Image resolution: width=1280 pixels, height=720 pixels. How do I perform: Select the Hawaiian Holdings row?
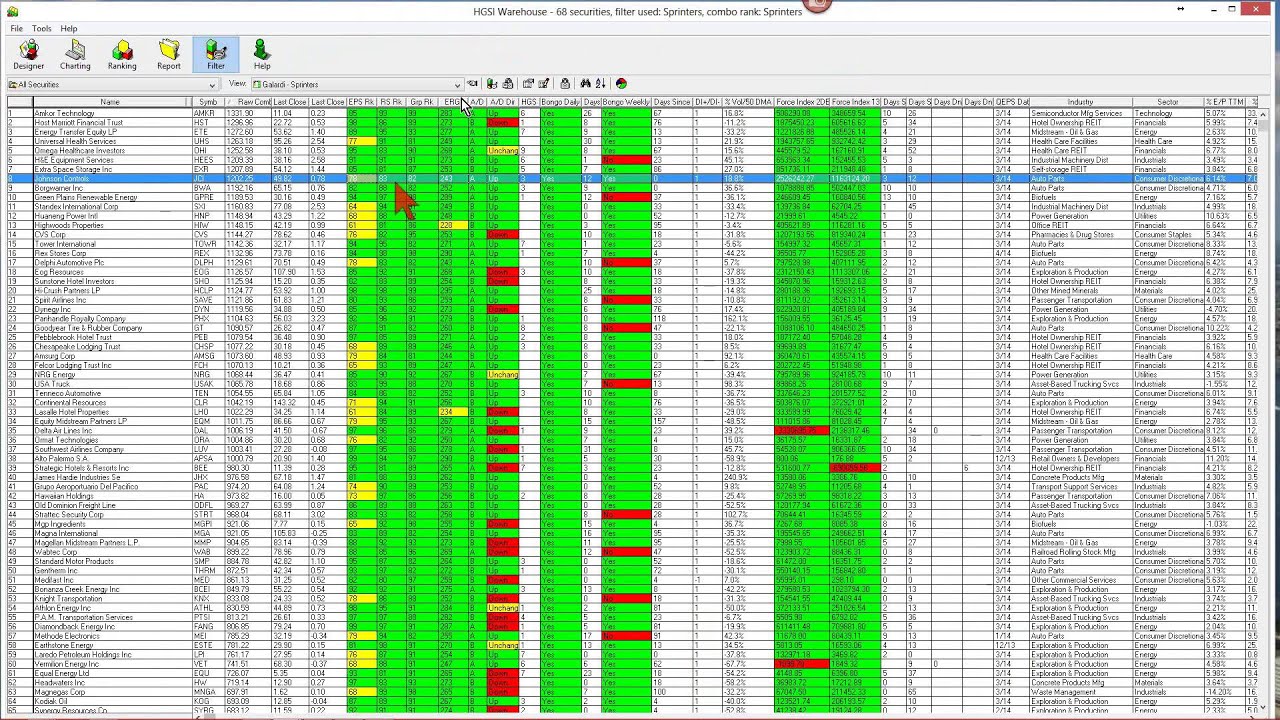632,496
